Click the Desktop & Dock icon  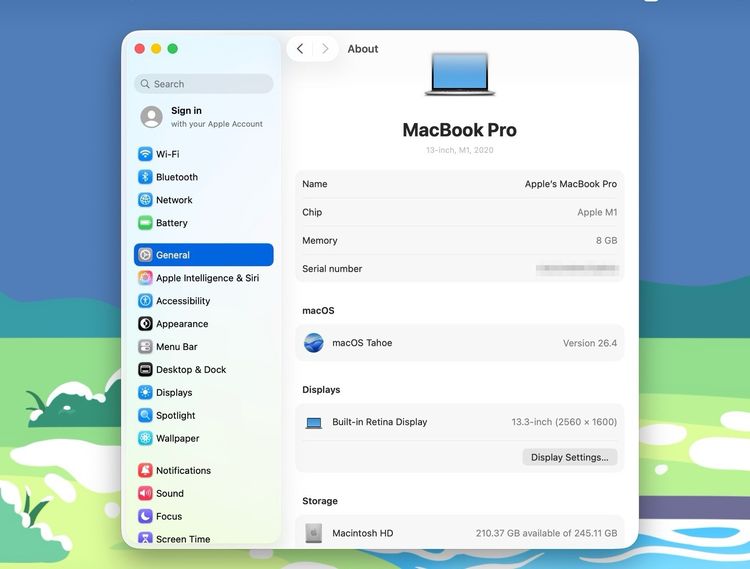click(x=145, y=370)
